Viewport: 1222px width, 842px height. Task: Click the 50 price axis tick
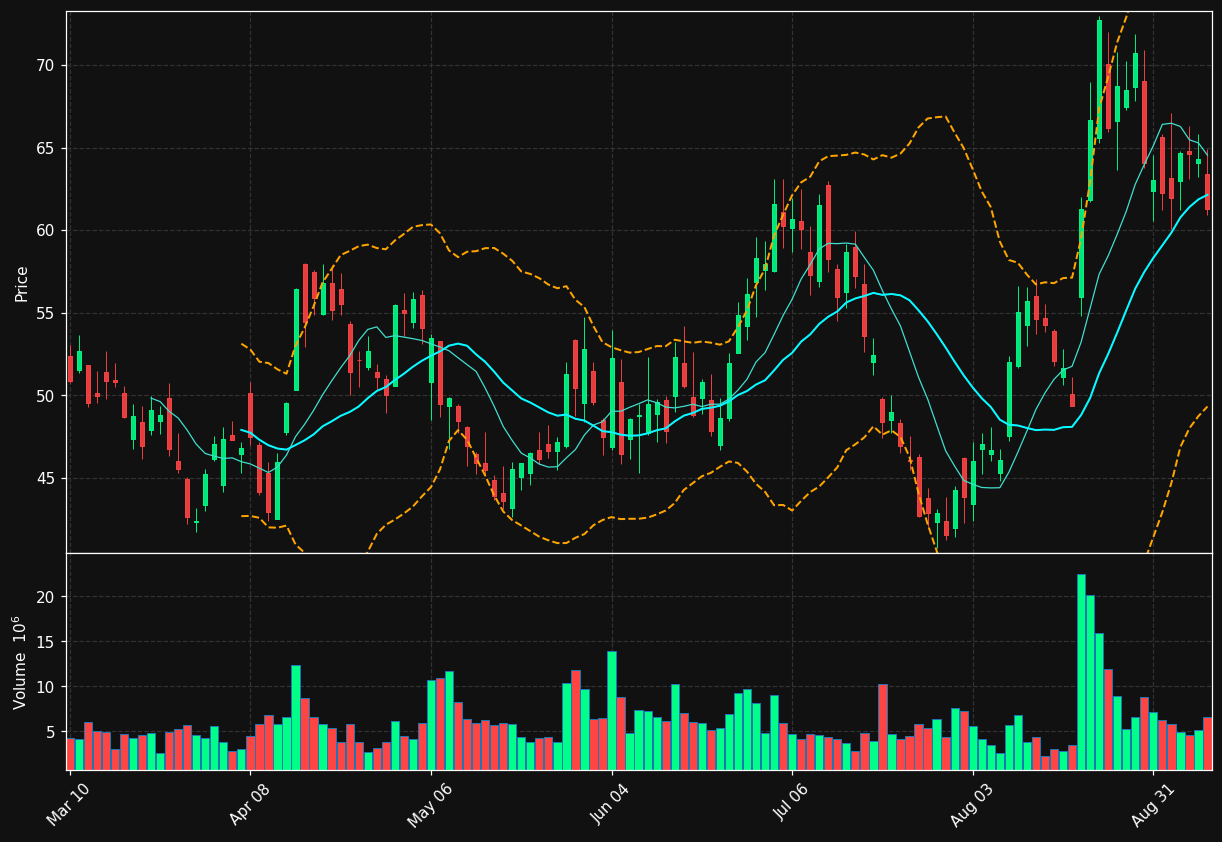click(45, 396)
